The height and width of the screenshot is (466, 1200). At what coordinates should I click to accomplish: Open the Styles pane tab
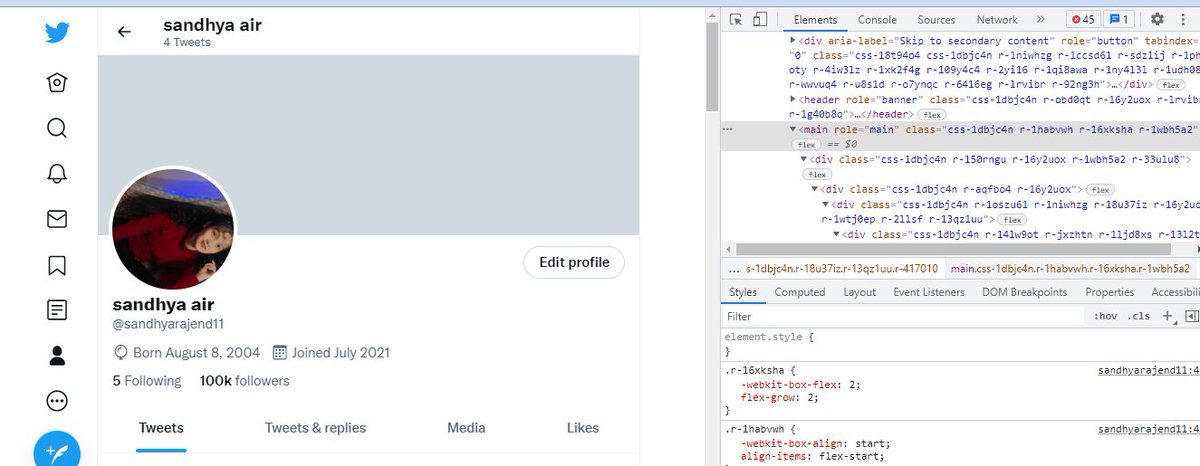[x=743, y=292]
